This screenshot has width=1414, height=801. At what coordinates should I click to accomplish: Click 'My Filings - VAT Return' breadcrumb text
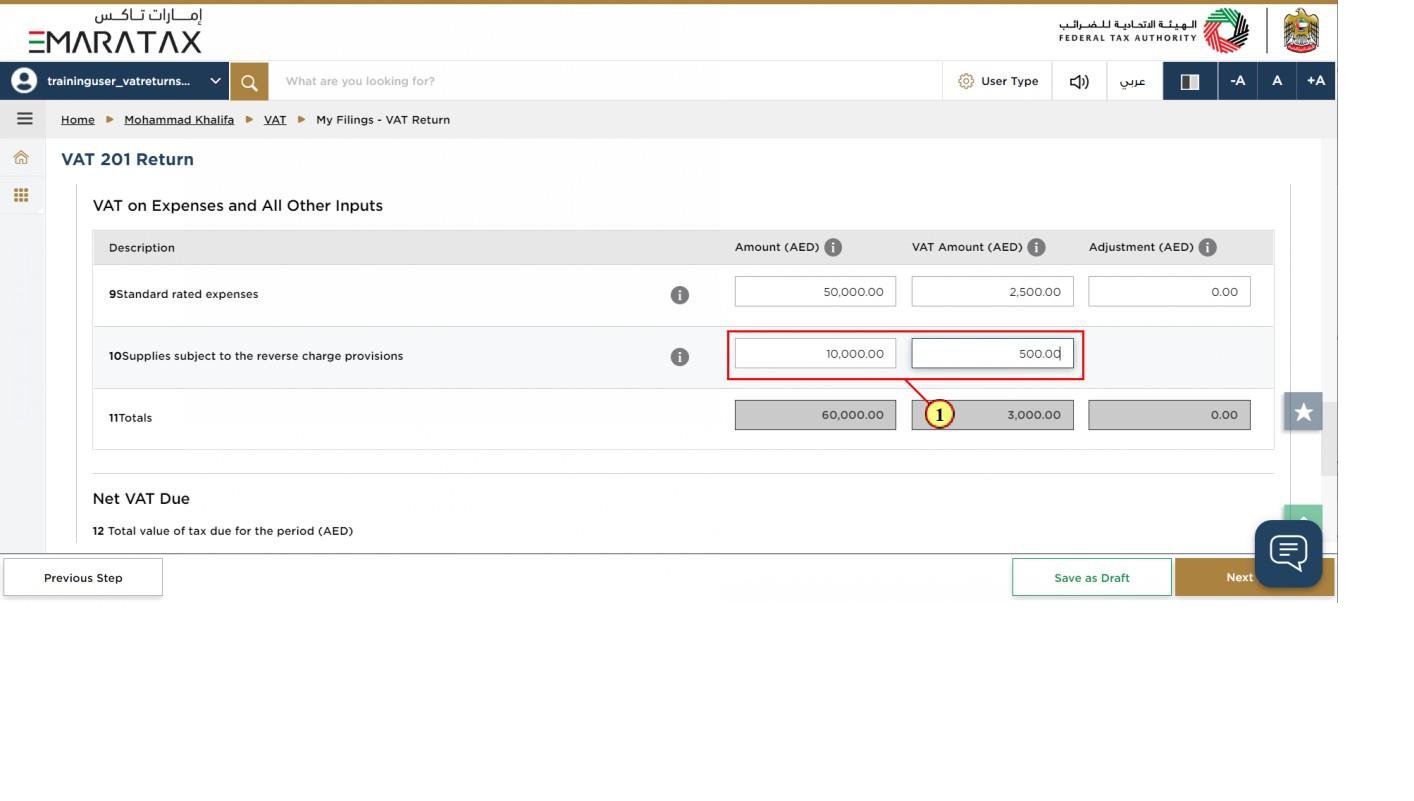pyautogui.click(x=383, y=119)
